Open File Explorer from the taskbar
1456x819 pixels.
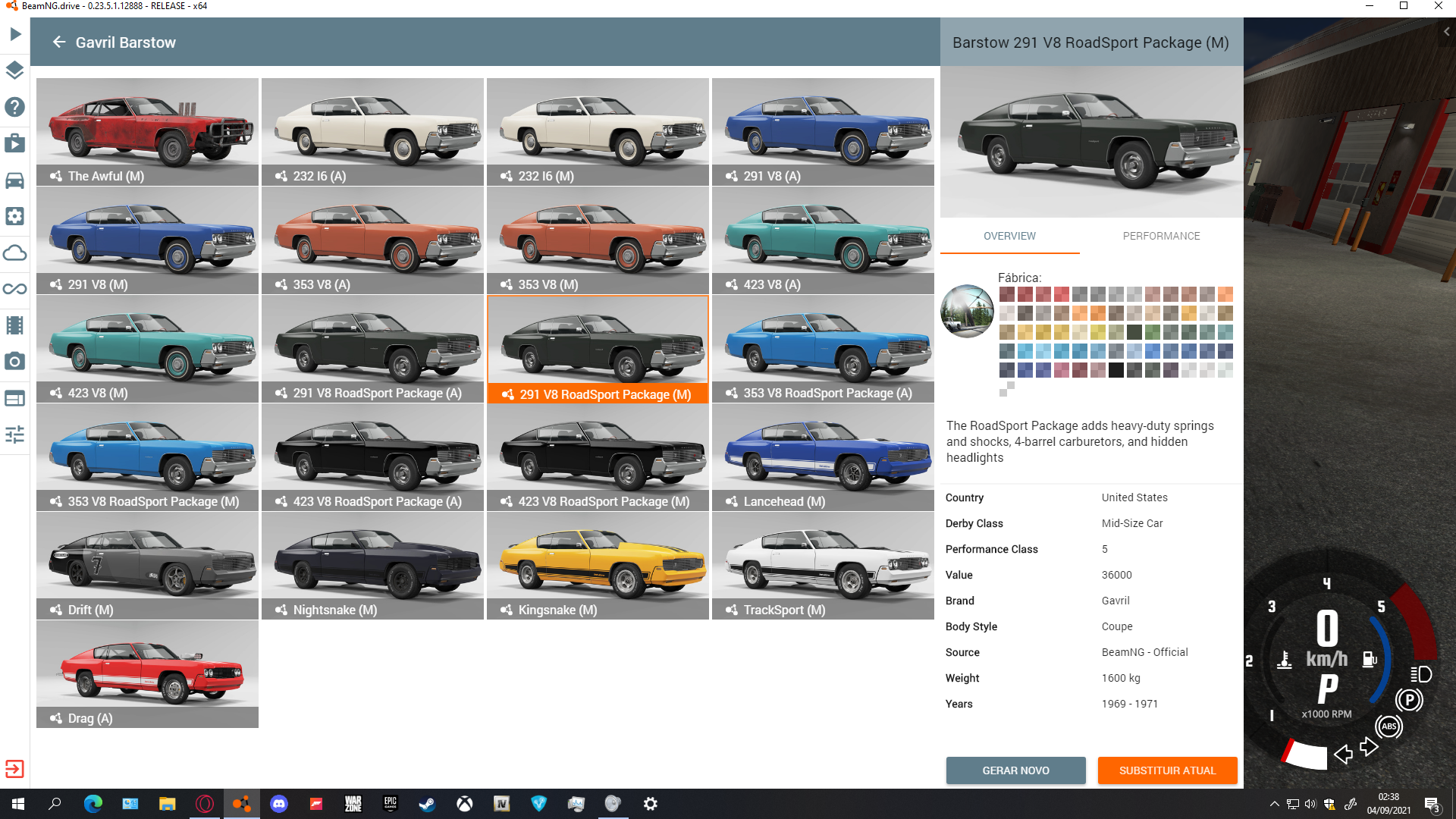pos(167,804)
